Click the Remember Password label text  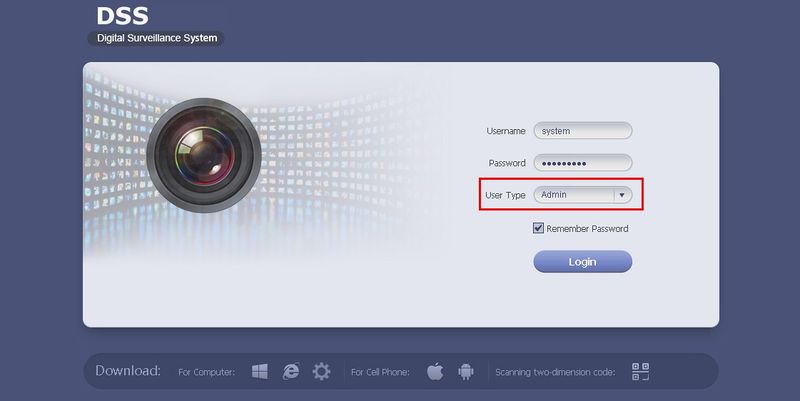click(587, 229)
